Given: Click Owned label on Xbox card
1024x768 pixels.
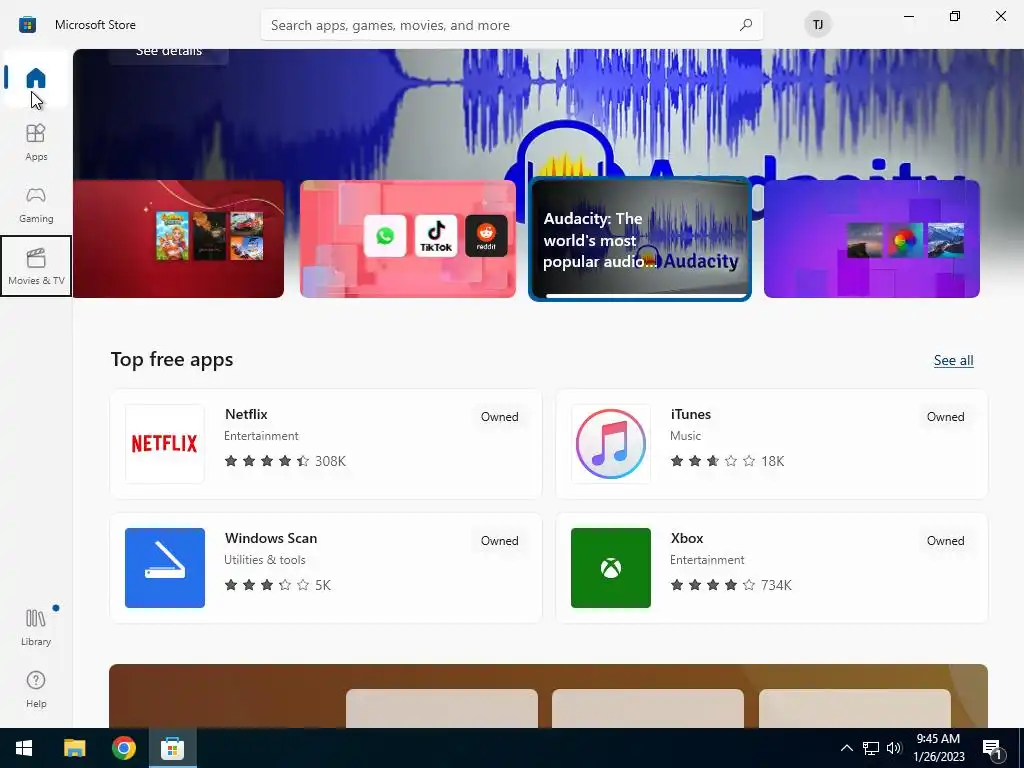Looking at the screenshot, I should (x=946, y=541).
